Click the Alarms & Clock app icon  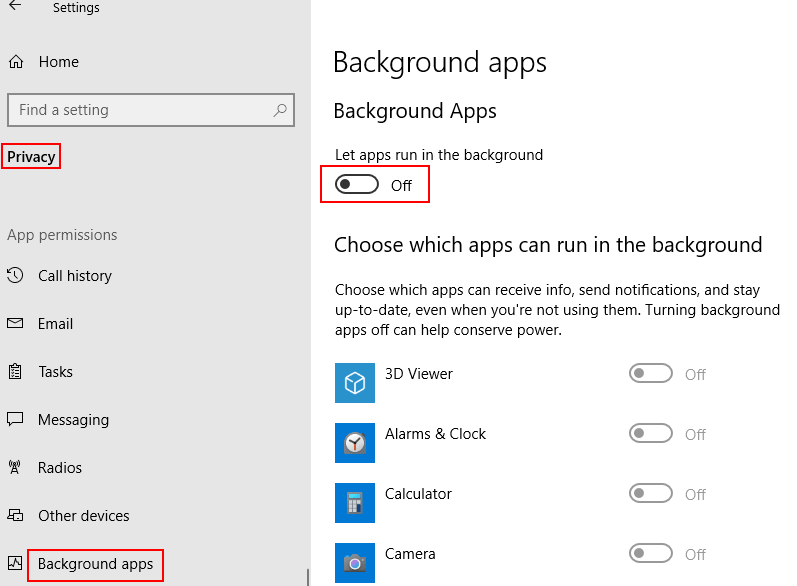coord(355,443)
